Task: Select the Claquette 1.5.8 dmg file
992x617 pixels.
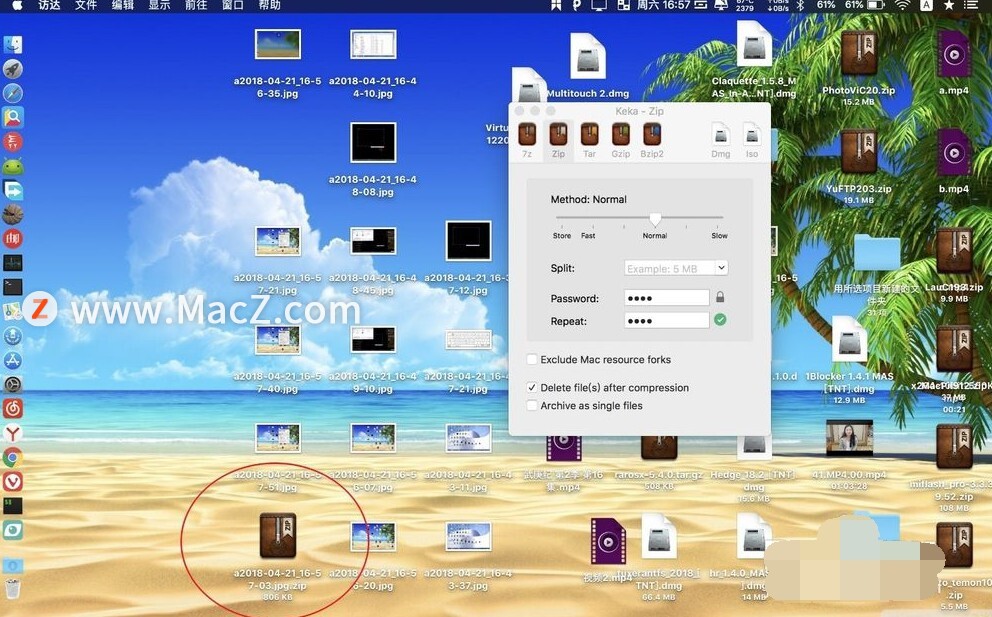Action: [753, 46]
